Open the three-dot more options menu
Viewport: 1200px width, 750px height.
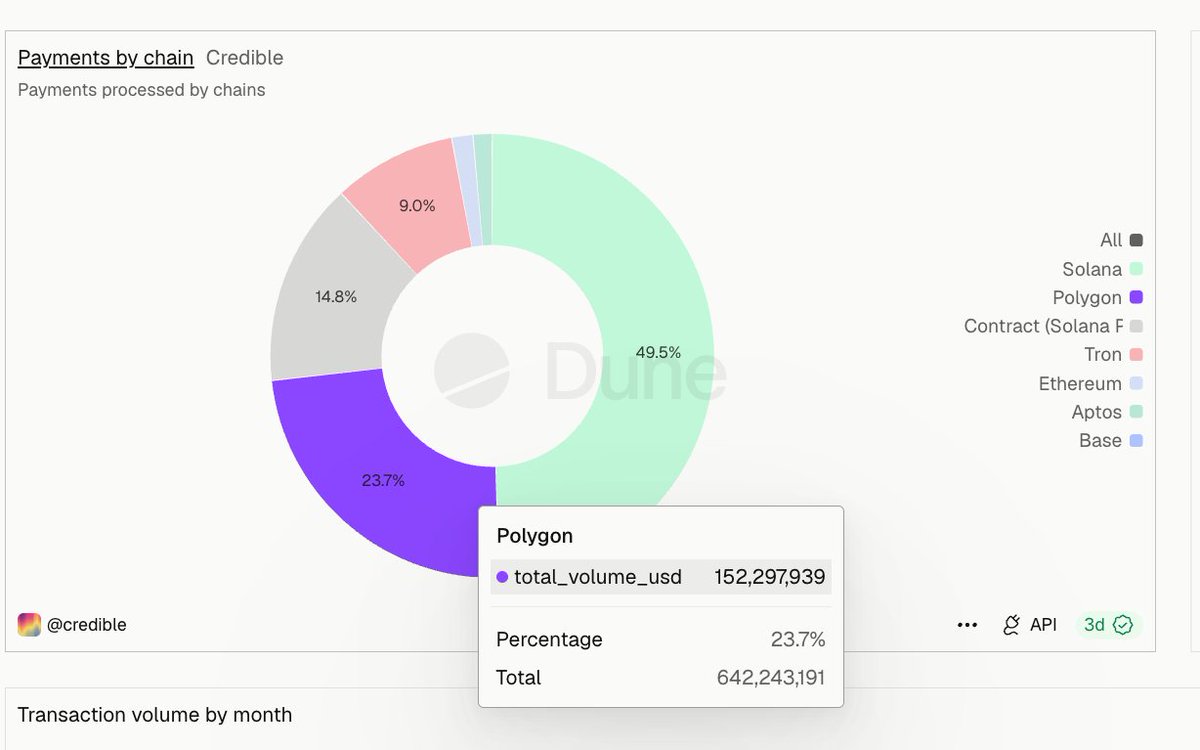(967, 625)
